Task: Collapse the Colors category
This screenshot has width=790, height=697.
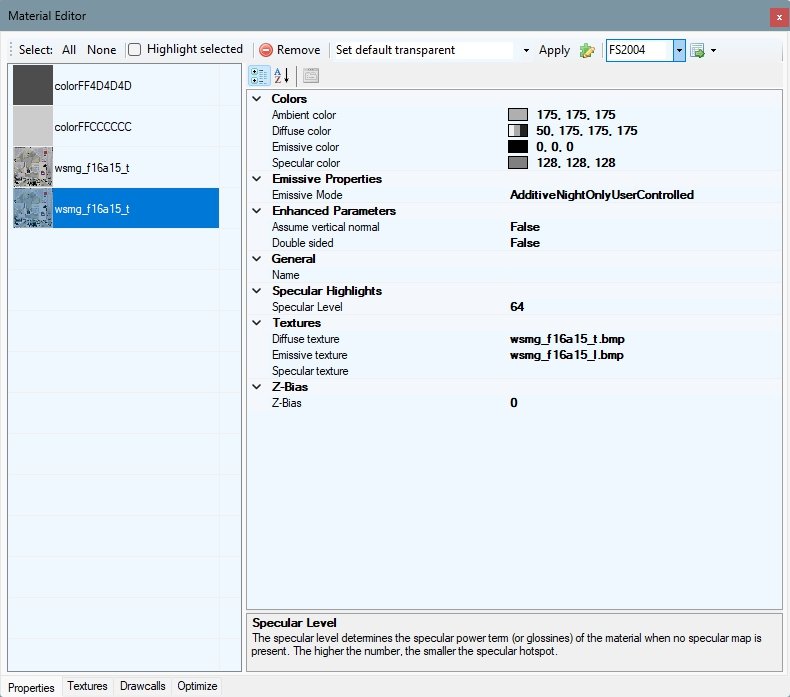Action: (x=257, y=99)
